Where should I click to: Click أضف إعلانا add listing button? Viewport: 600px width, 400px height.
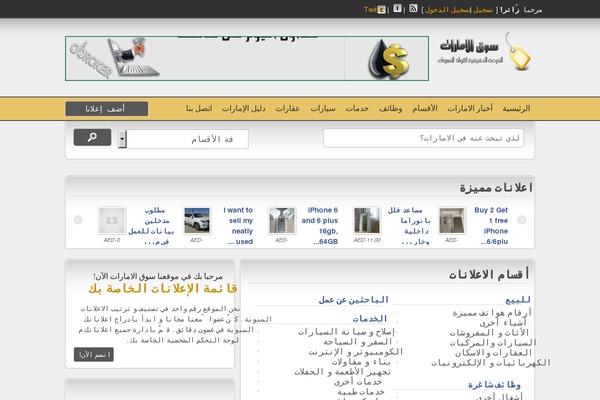[107, 109]
